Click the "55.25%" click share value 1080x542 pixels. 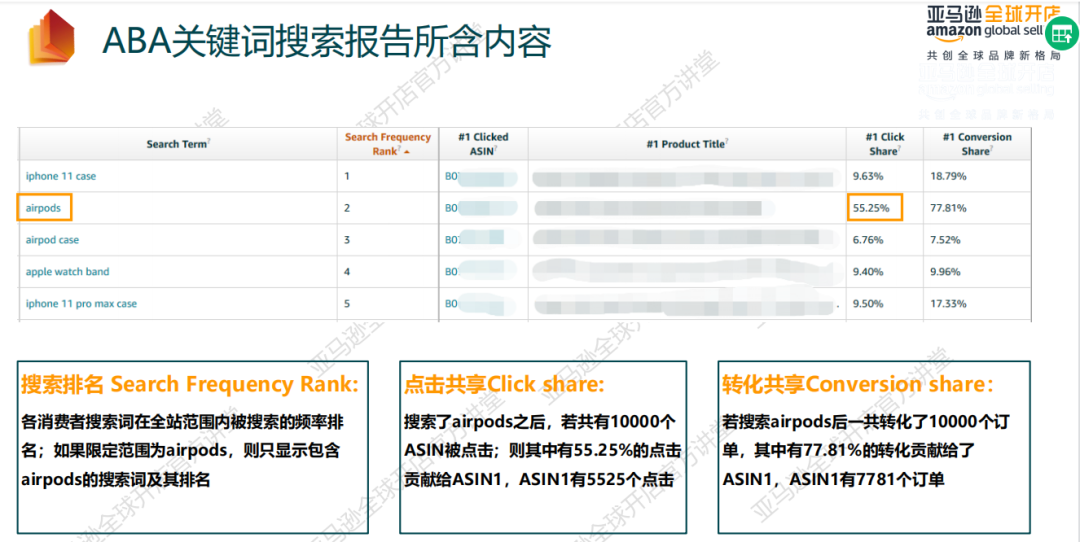tap(871, 208)
